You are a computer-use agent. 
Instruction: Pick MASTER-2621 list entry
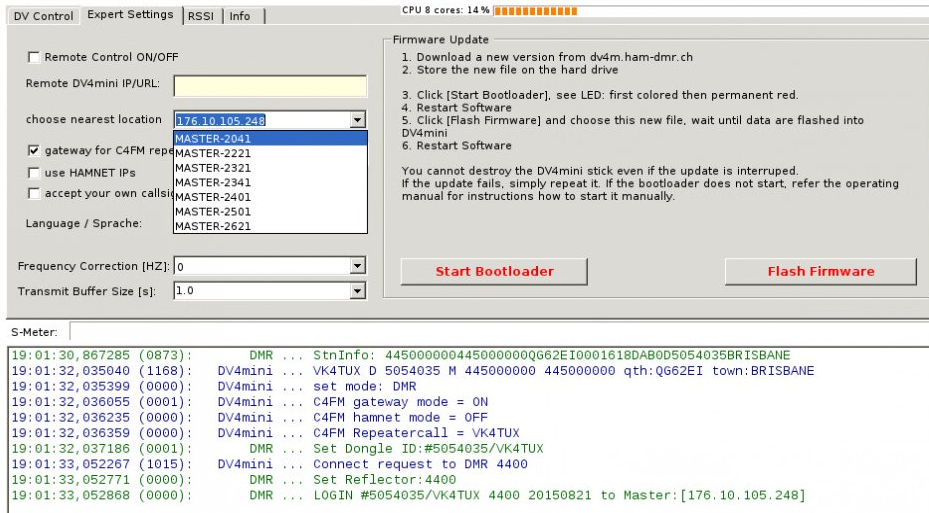coord(270,226)
